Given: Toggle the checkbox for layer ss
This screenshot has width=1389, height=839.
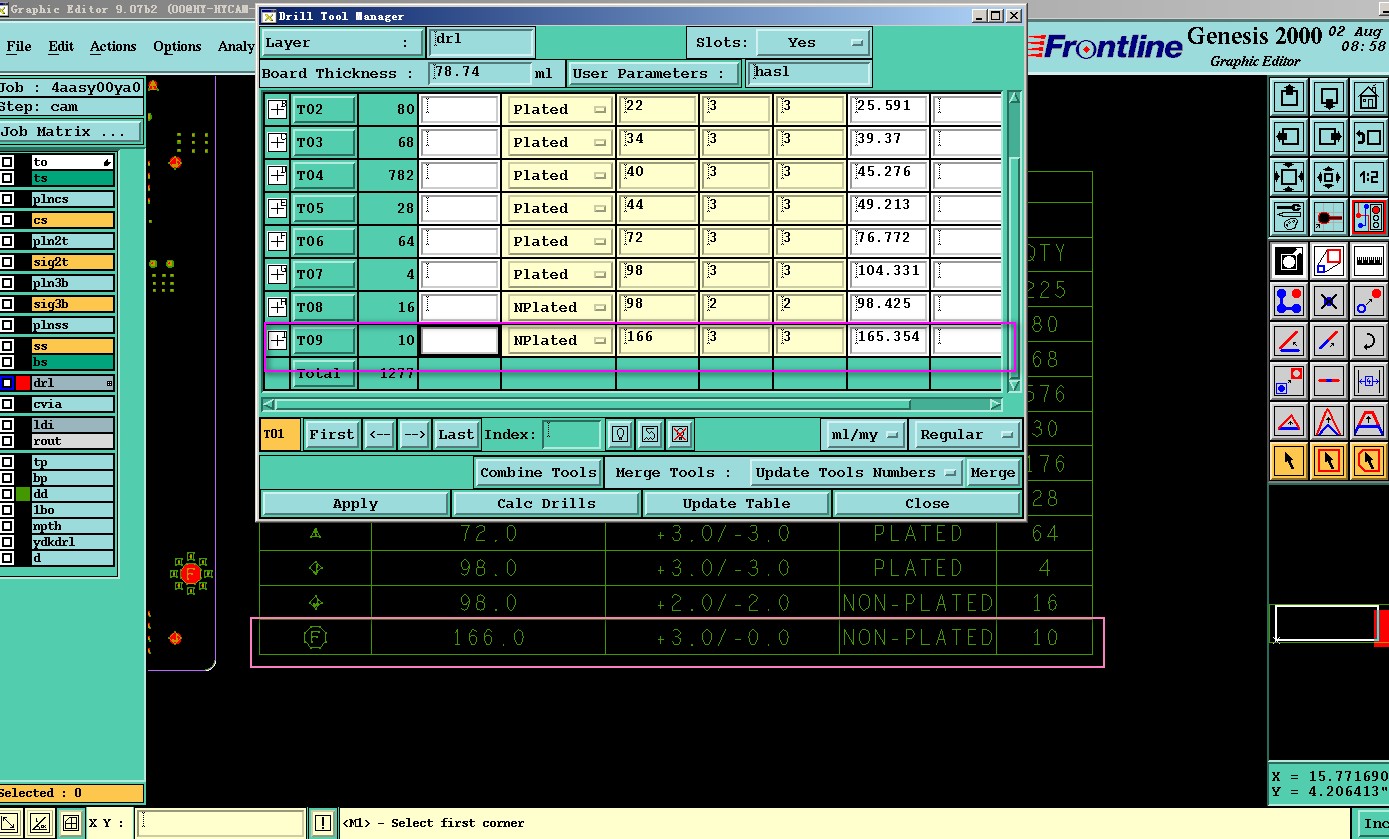Looking at the screenshot, I should click(7, 346).
